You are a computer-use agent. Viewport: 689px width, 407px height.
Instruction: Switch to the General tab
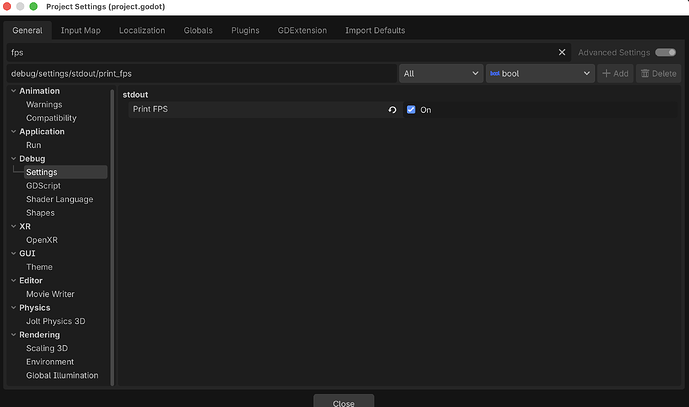pos(27,30)
